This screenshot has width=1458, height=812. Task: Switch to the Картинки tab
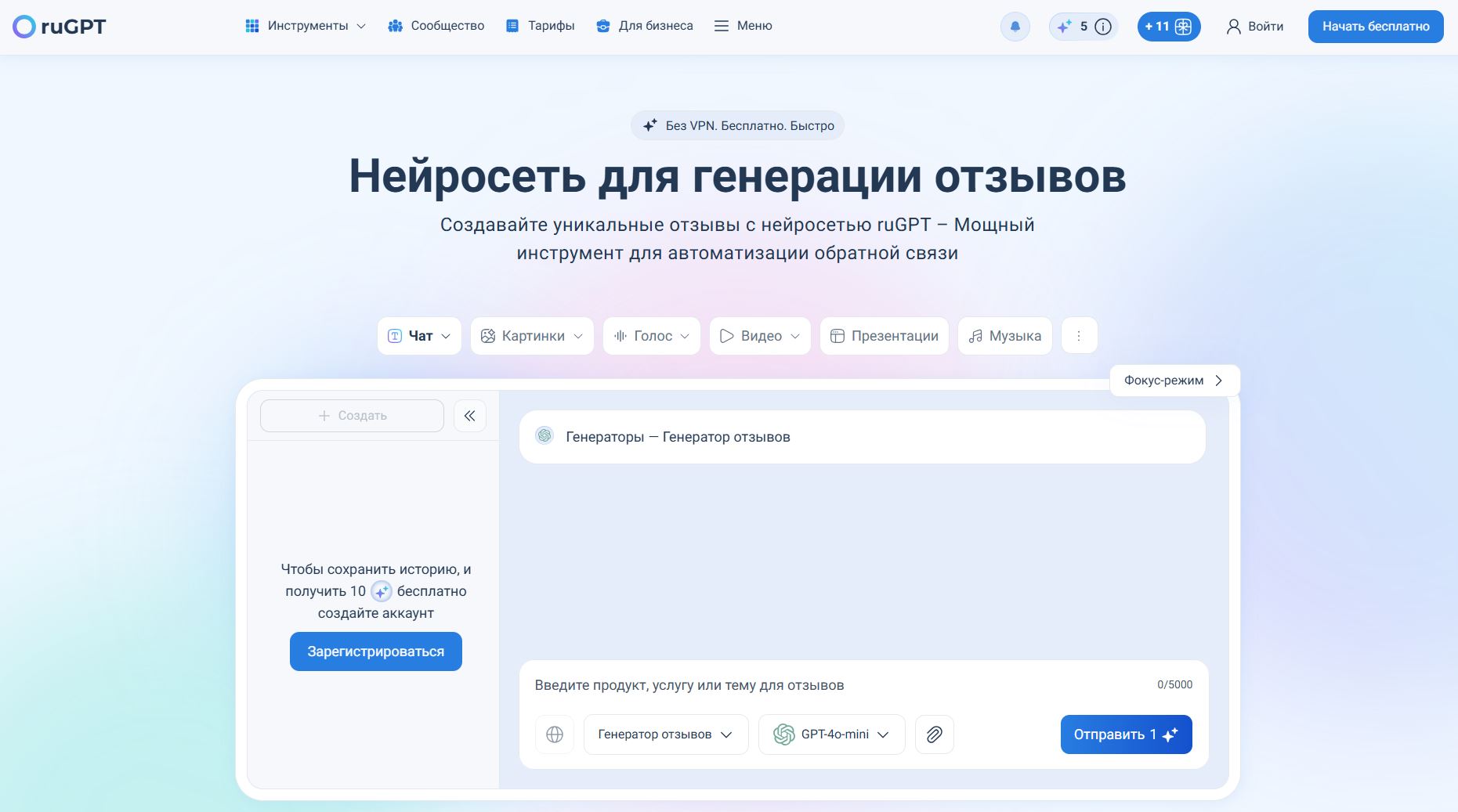532,335
